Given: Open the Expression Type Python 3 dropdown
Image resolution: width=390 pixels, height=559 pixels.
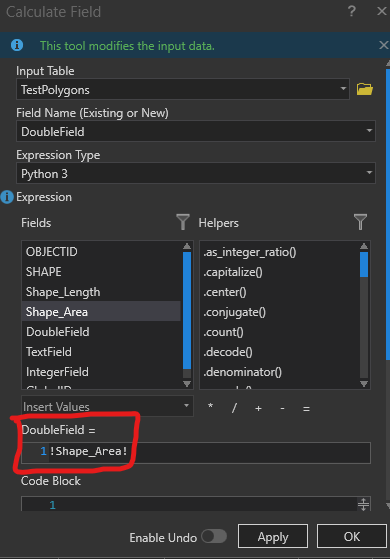Looking at the screenshot, I should click(x=196, y=173).
